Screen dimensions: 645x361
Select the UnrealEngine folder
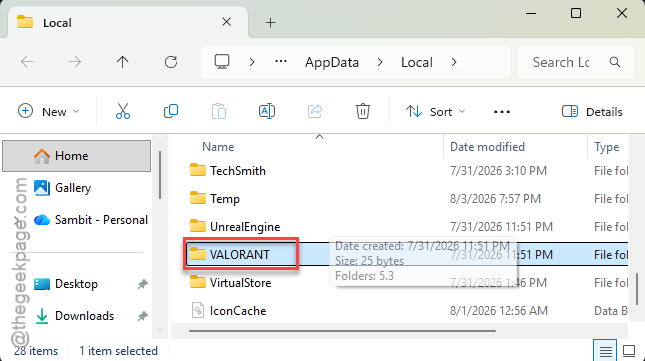[x=245, y=227]
